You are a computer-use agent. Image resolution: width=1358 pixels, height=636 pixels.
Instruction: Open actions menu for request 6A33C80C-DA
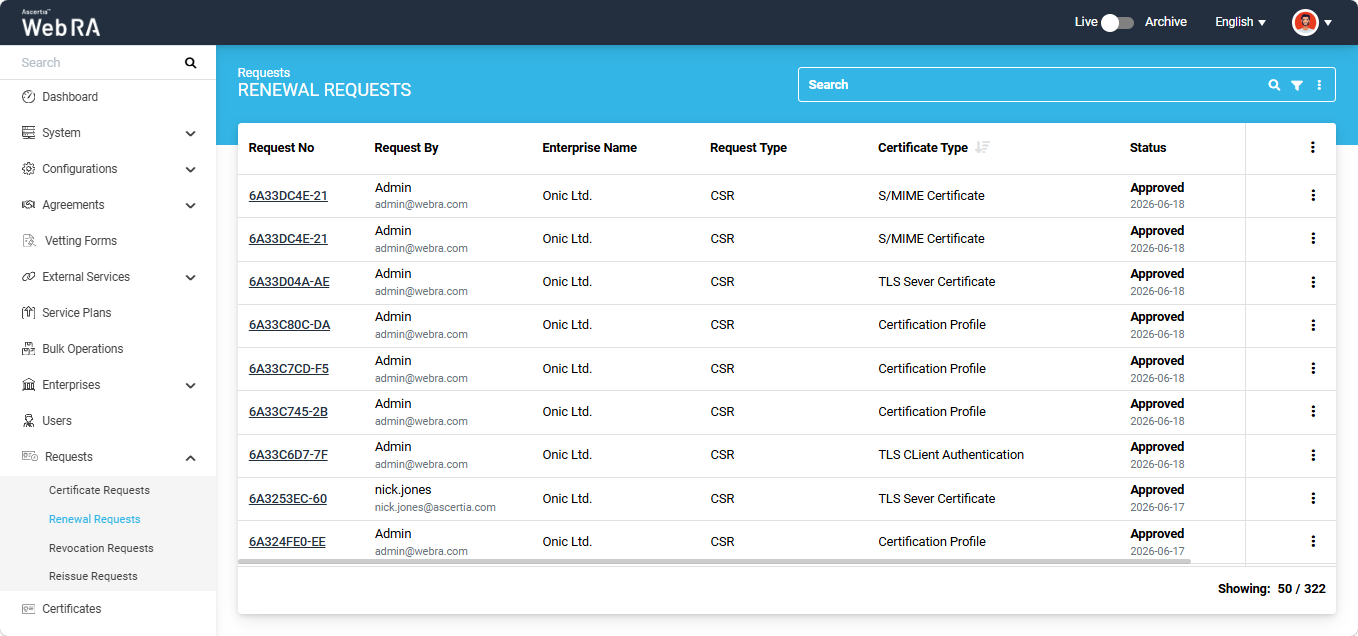(1313, 325)
